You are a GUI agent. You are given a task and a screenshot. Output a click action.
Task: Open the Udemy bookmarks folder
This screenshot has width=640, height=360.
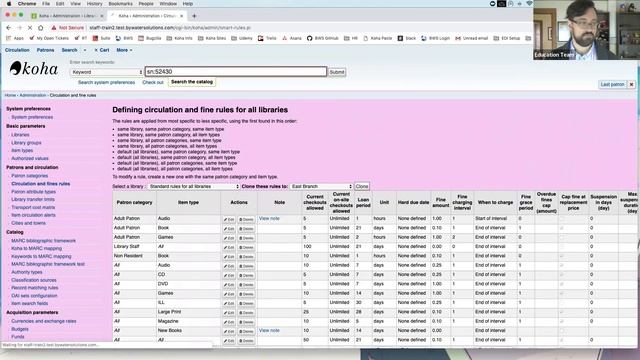pos(242,38)
